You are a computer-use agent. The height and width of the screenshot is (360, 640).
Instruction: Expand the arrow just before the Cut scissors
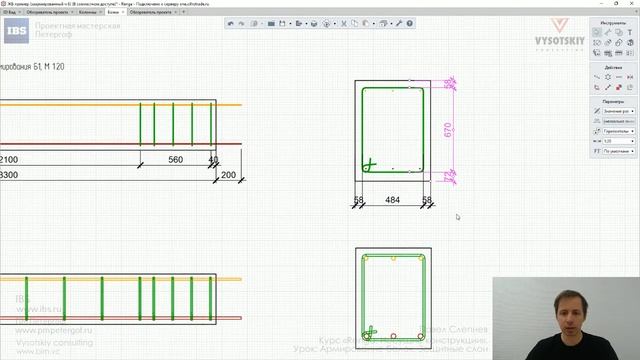pos(335,24)
